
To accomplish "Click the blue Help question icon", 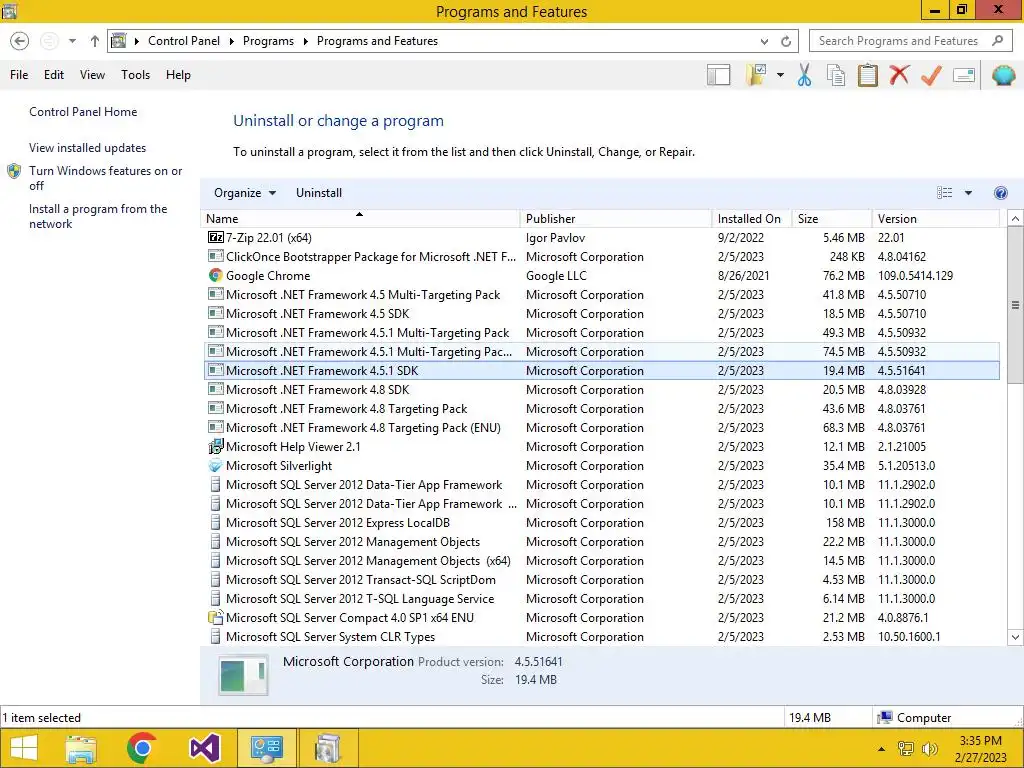I will point(1000,193).
